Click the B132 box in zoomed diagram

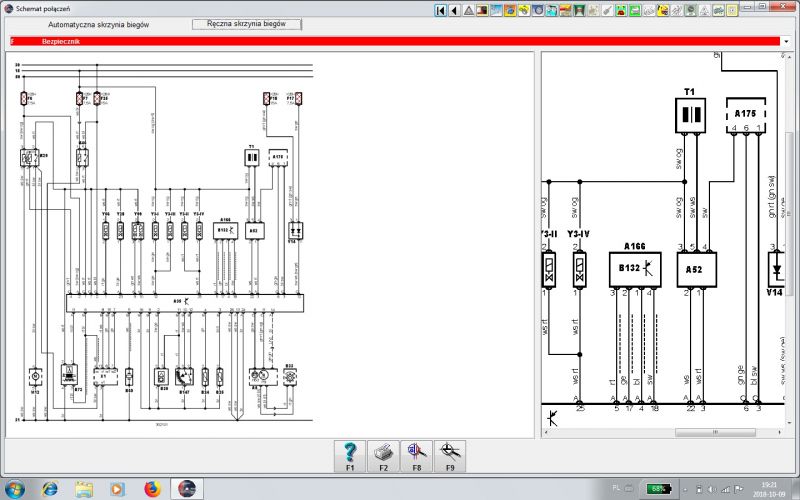[x=635, y=269]
